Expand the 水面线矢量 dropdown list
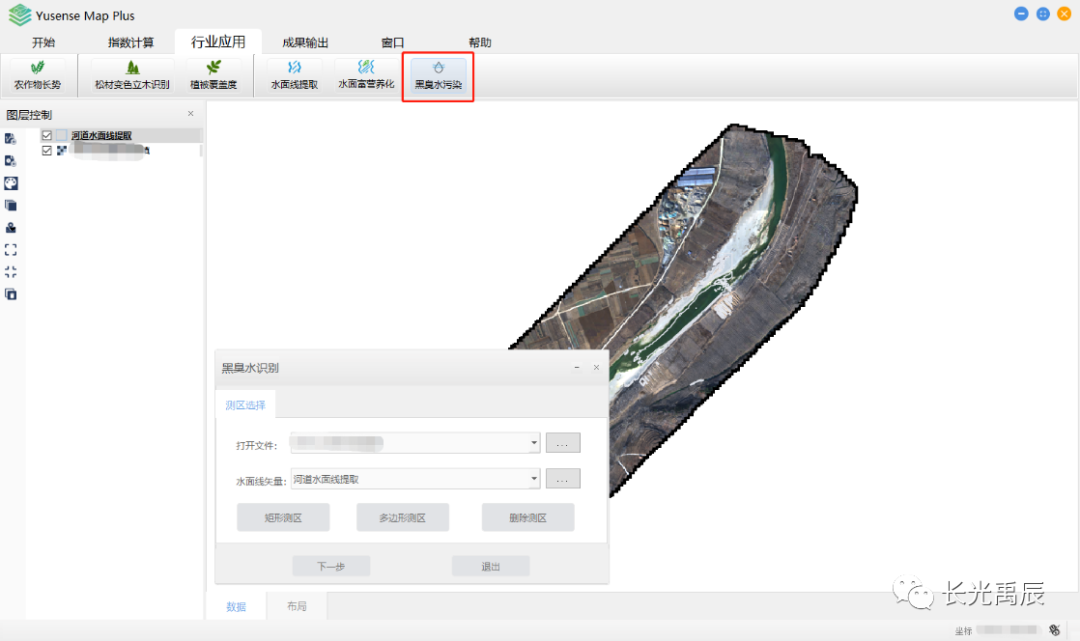 534,479
